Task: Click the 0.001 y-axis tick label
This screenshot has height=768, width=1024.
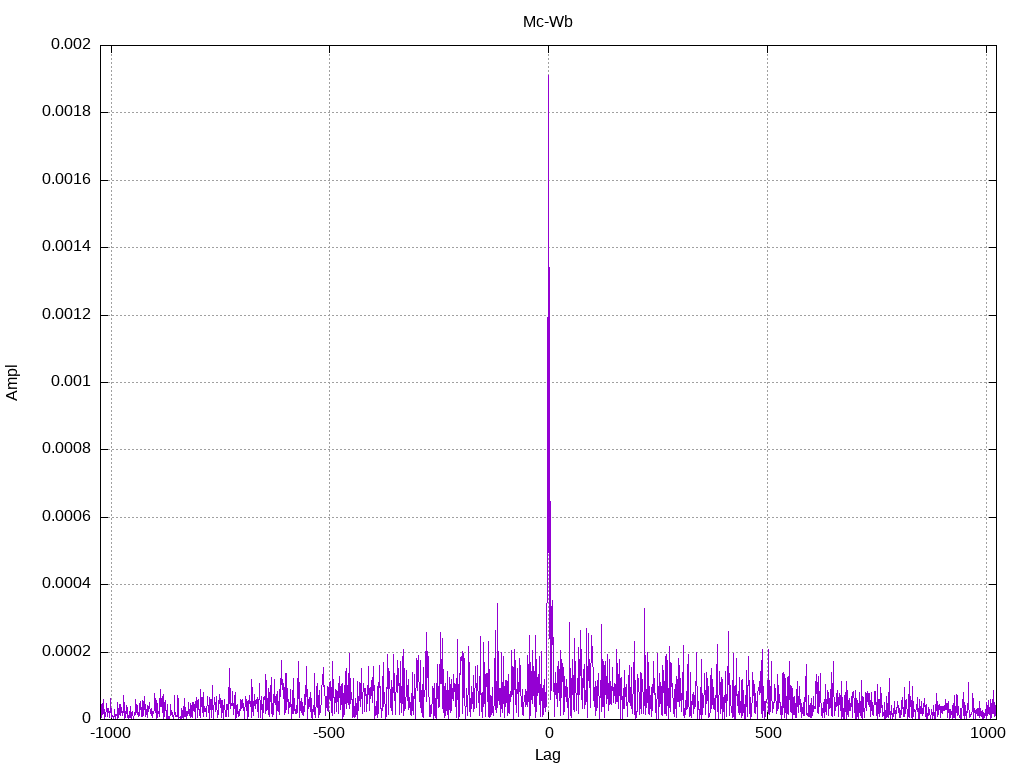Action: (x=70, y=382)
